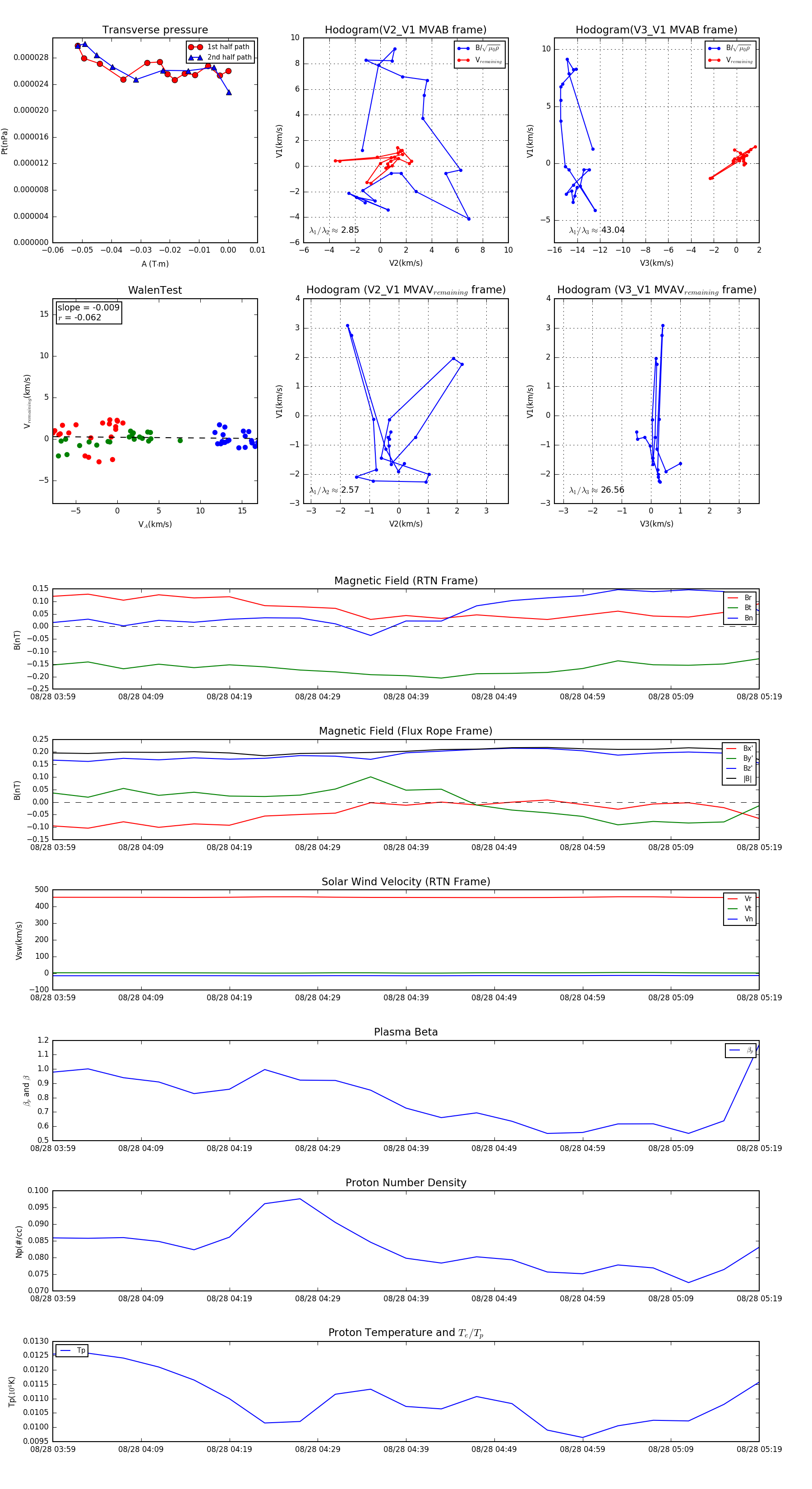
Task: Click the "Vremaining(km/s)" y-axis label in WalenTest
Action: 27,401
